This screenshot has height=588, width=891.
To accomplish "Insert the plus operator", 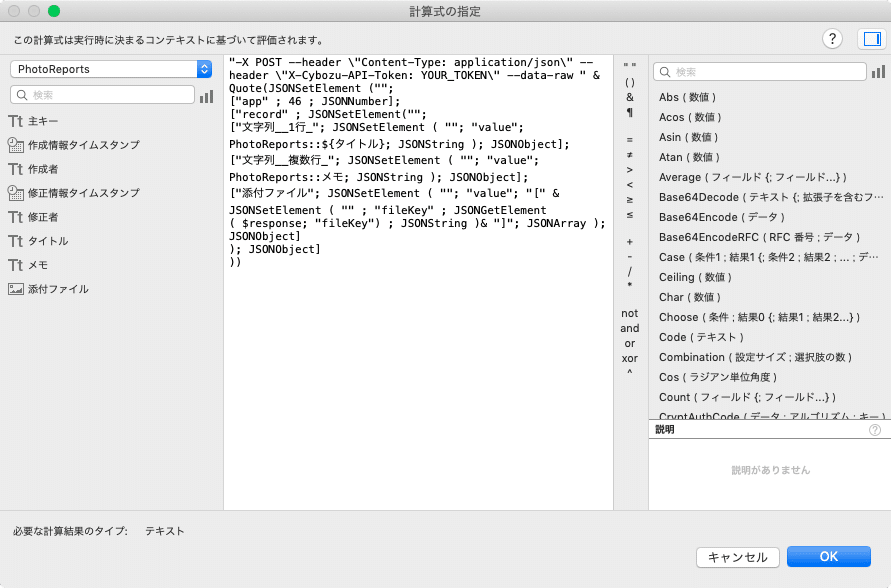I will pos(630,242).
